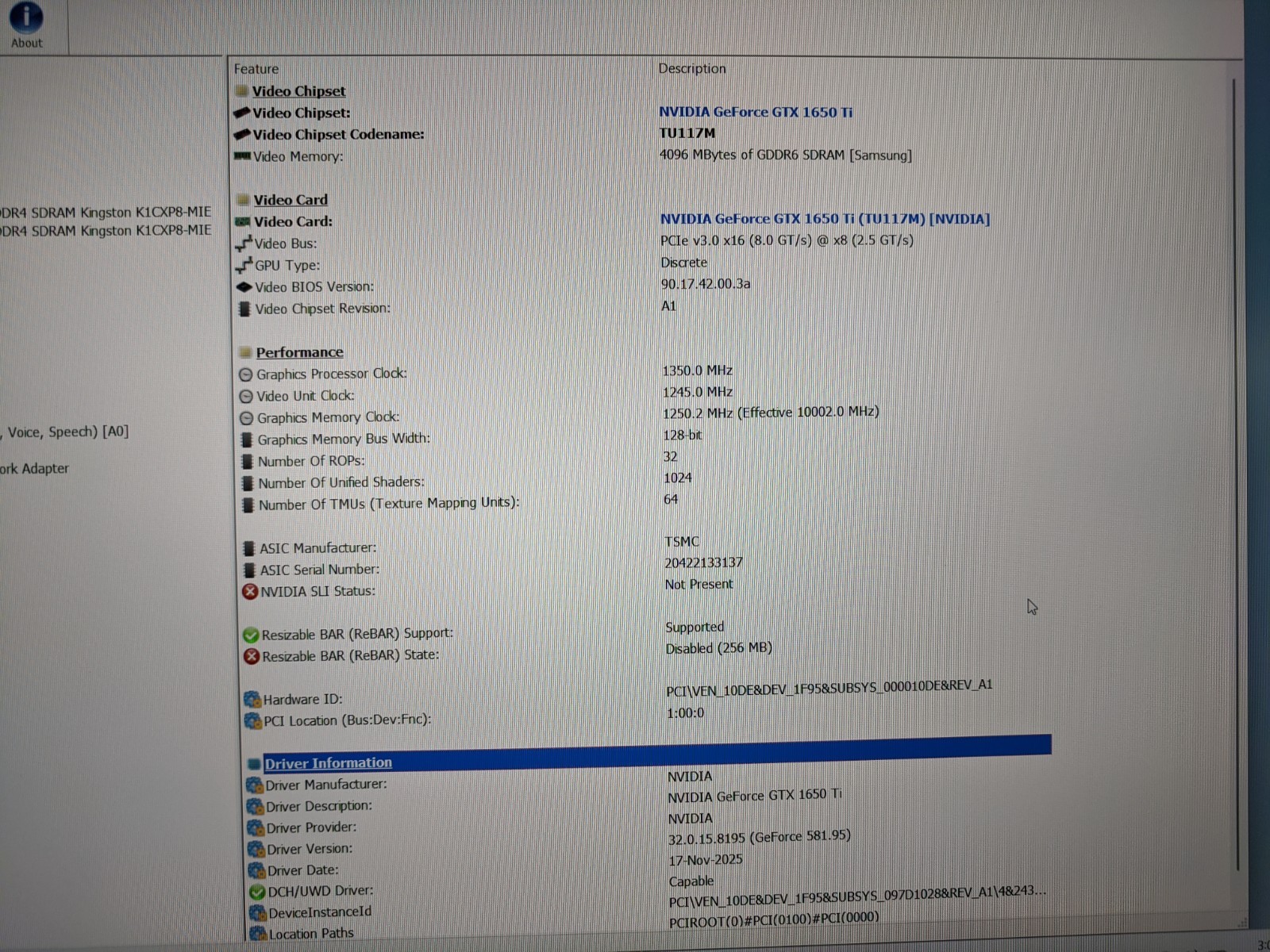Select 'PCIROOT(0)#PCI(0100)#PCI(0000)' location path value
Viewport: 1270px width, 952px height.
tap(774, 920)
